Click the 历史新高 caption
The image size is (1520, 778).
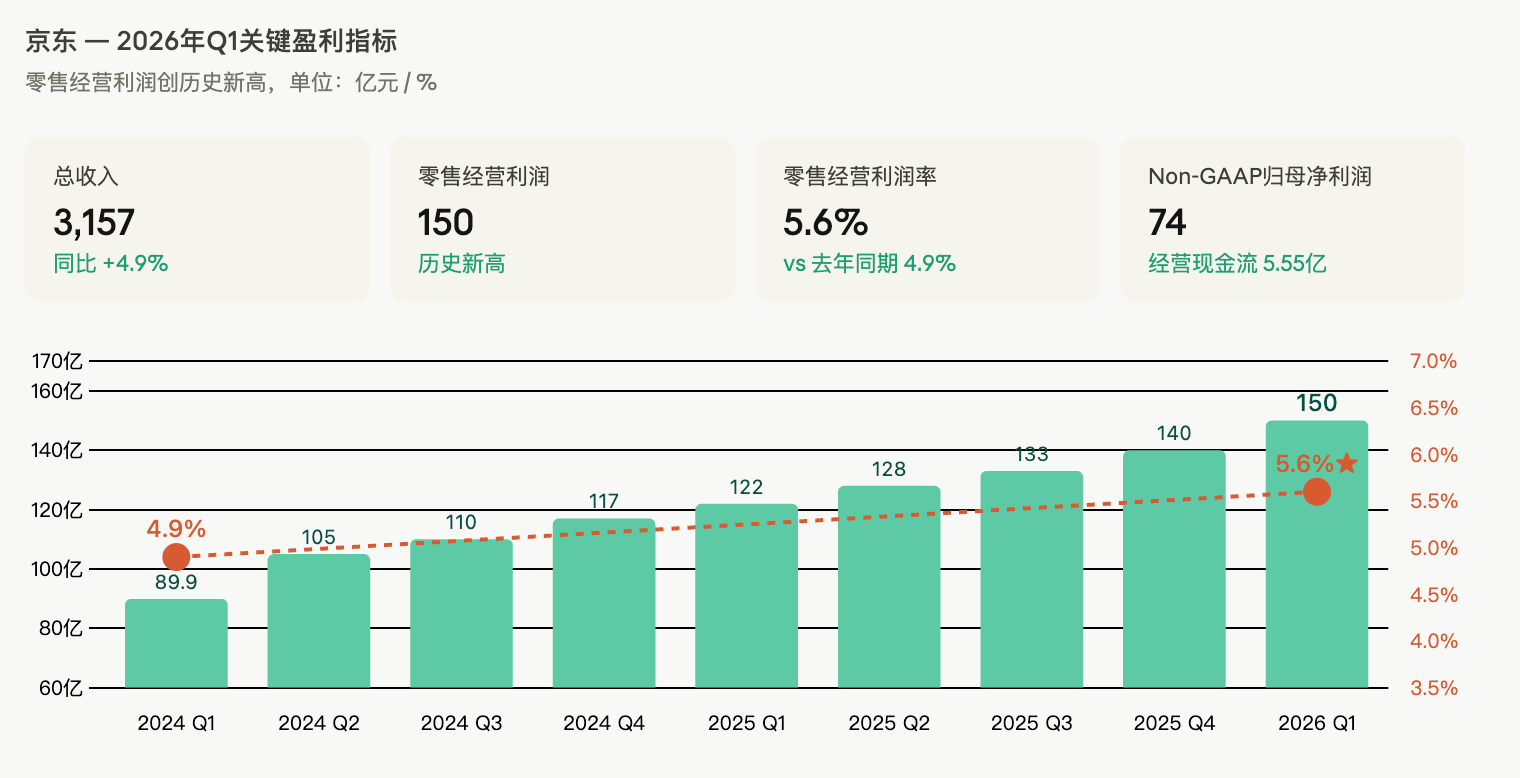pyautogui.click(x=461, y=264)
